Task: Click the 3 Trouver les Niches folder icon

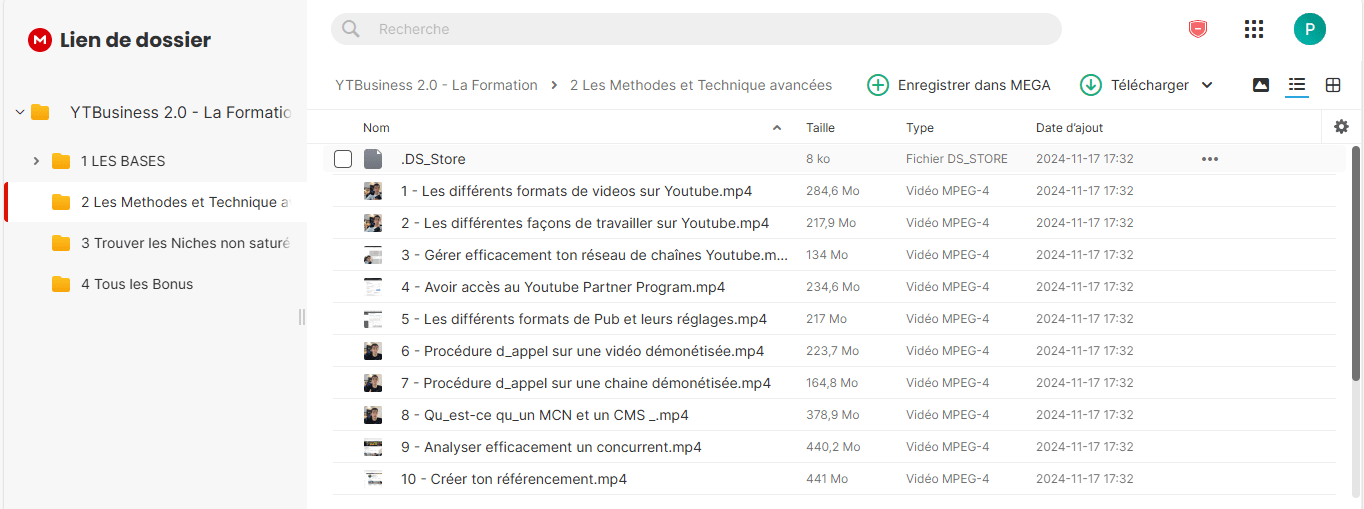Action: (x=61, y=243)
